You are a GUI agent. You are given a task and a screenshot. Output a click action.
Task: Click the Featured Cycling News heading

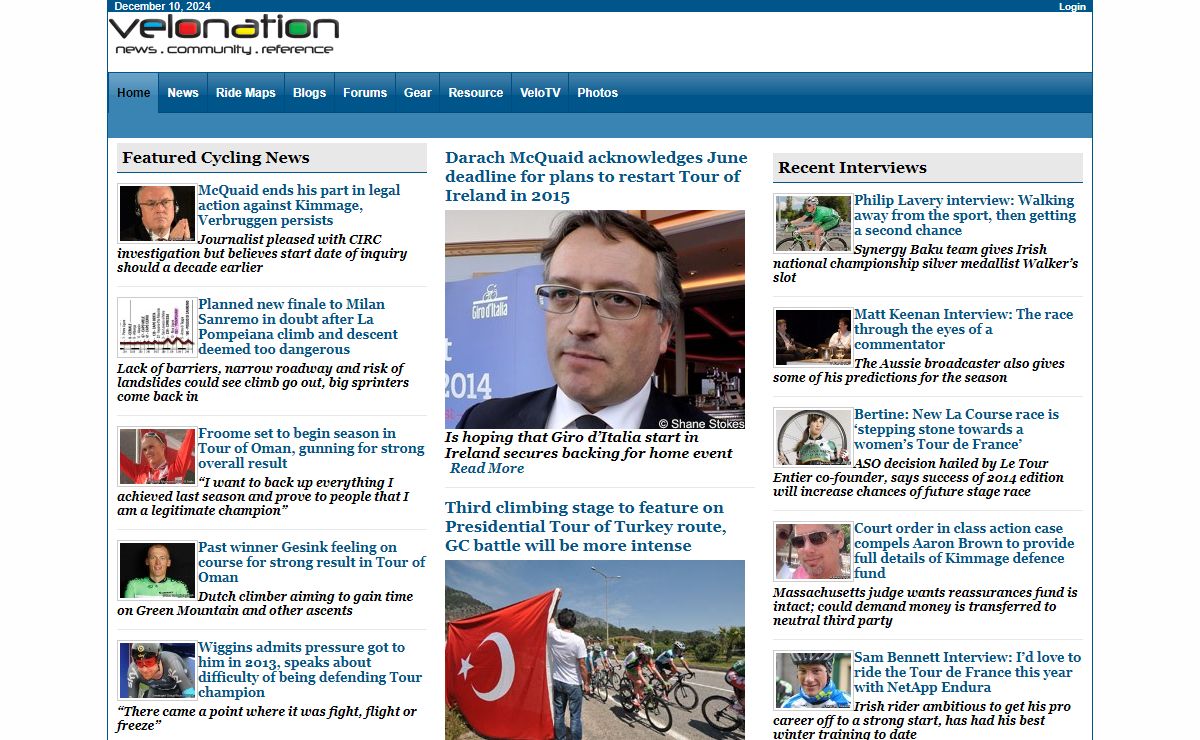click(216, 158)
